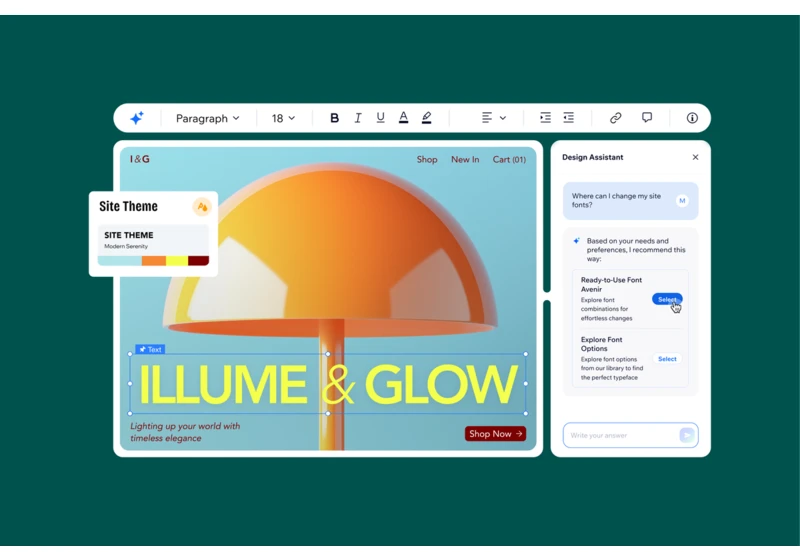Click the M user avatar in chat
This screenshot has width=800, height=560.
[682, 200]
